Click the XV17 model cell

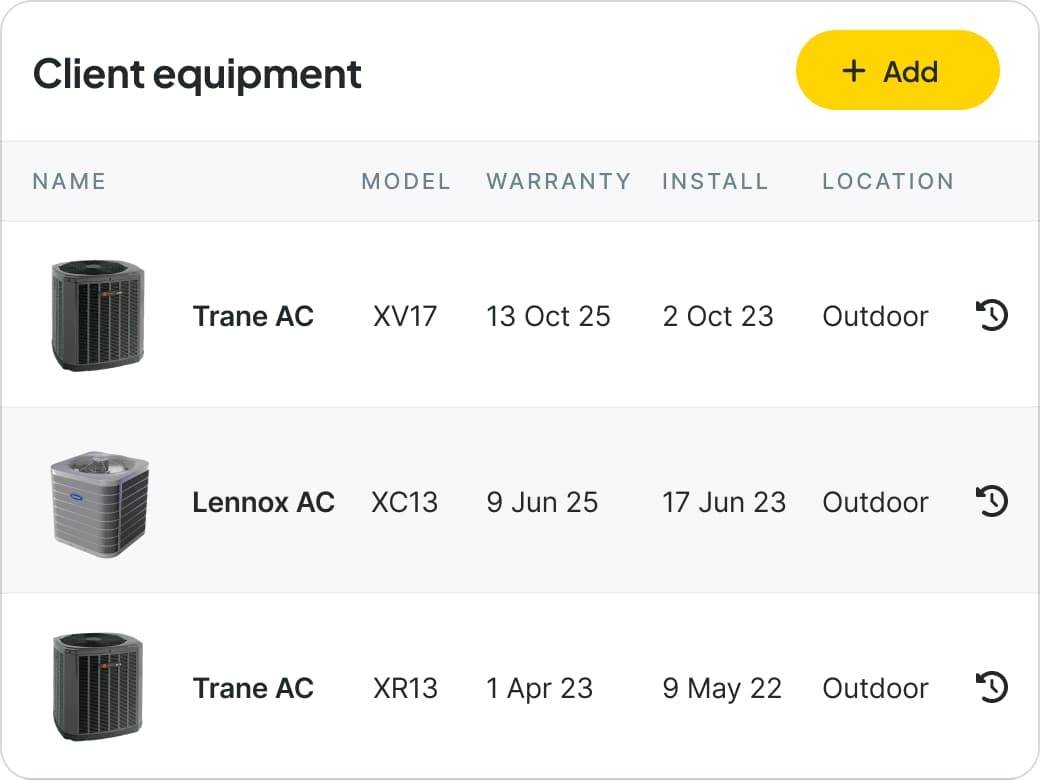[x=405, y=316]
